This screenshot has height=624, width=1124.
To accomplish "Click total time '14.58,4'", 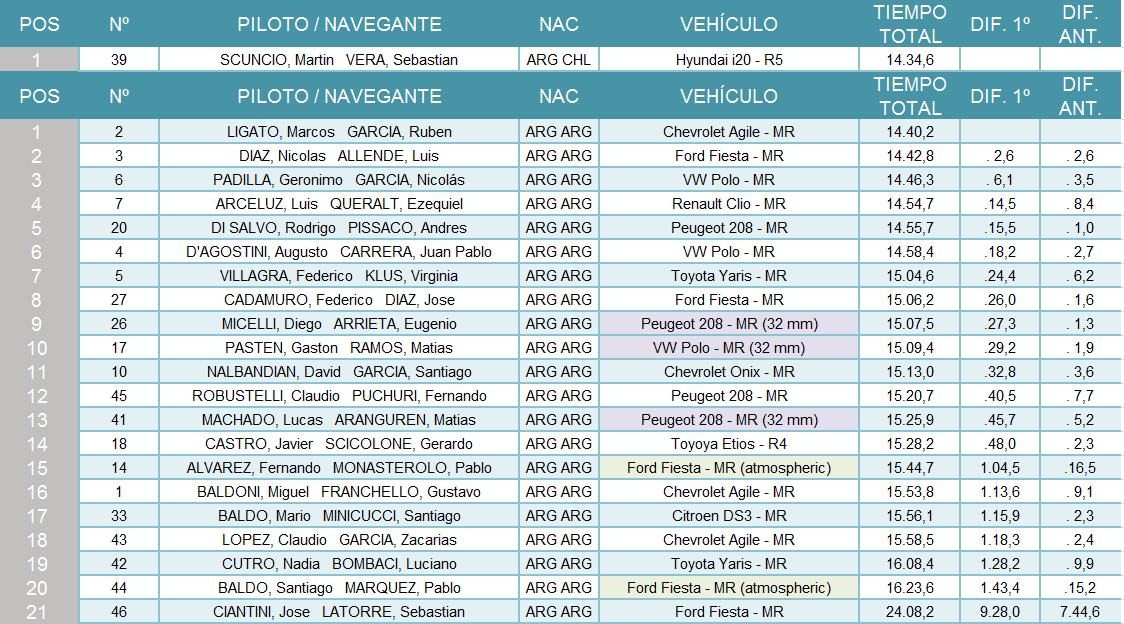I will (x=910, y=252).
